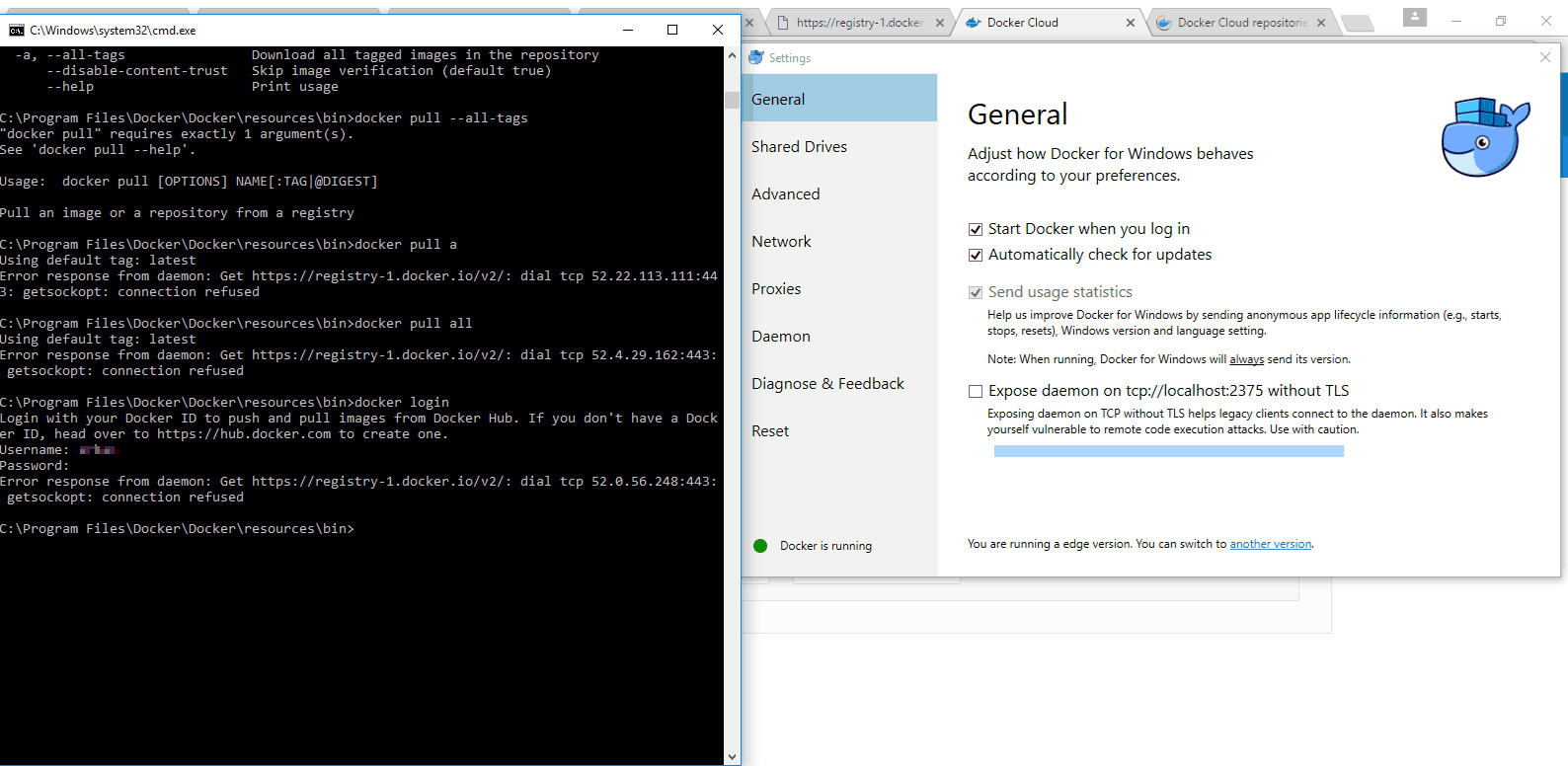
Task: Select the Diagnose & Feedback section
Action: click(x=827, y=384)
